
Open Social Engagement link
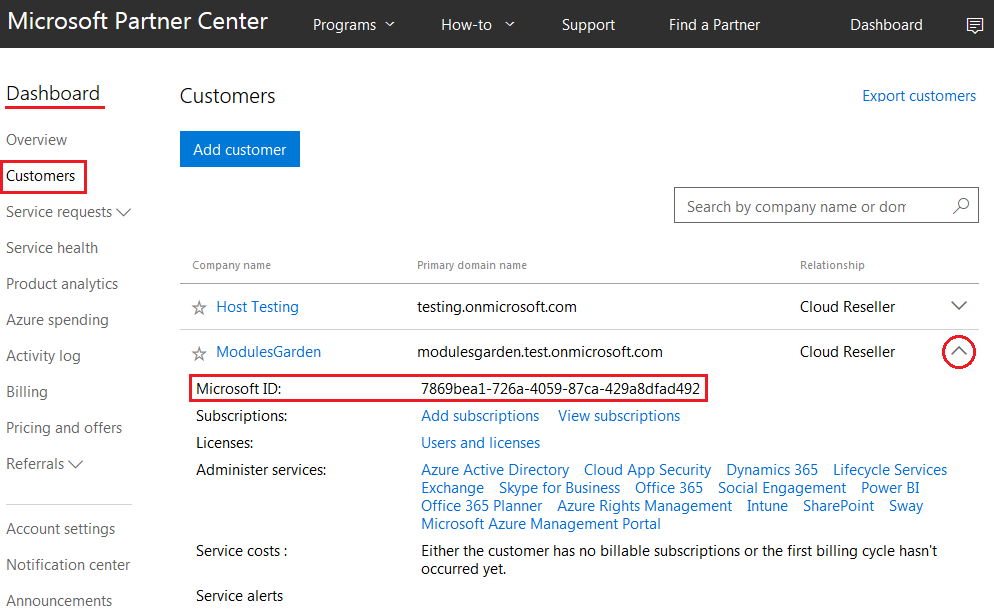(782, 488)
